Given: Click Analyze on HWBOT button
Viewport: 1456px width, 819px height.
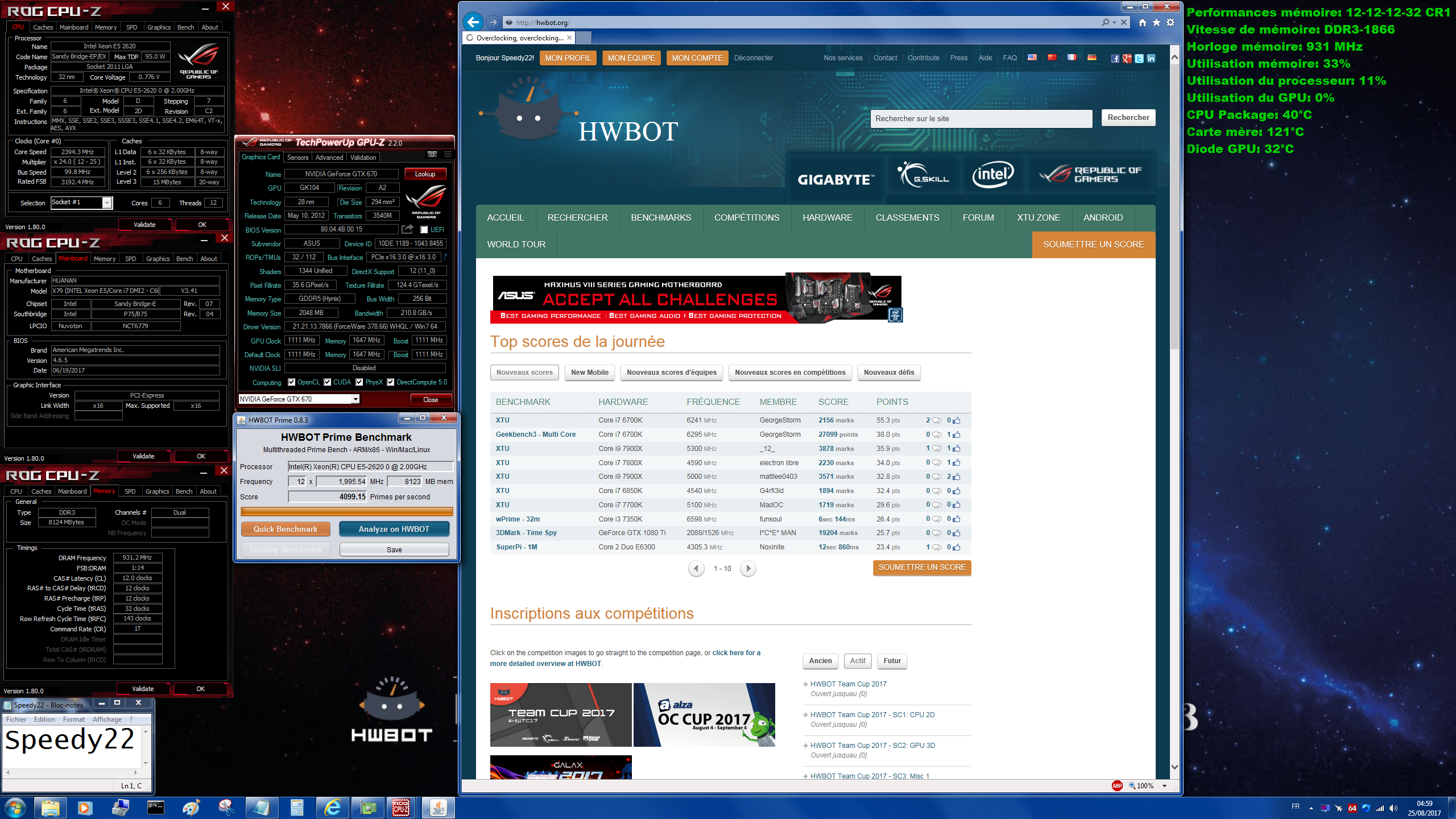Looking at the screenshot, I should click(x=394, y=529).
